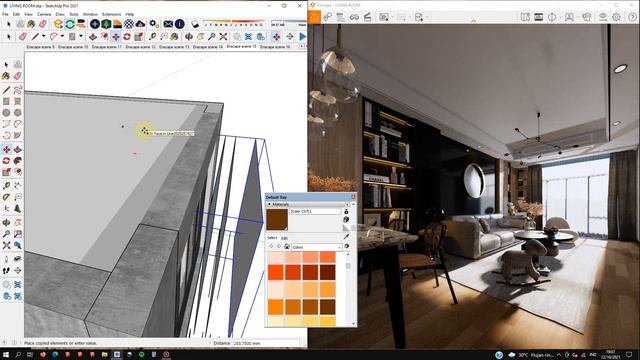The height and width of the screenshot is (360, 640).
Task: Switch to the Edit tab in Materials
Action: pyautogui.click(x=284, y=238)
